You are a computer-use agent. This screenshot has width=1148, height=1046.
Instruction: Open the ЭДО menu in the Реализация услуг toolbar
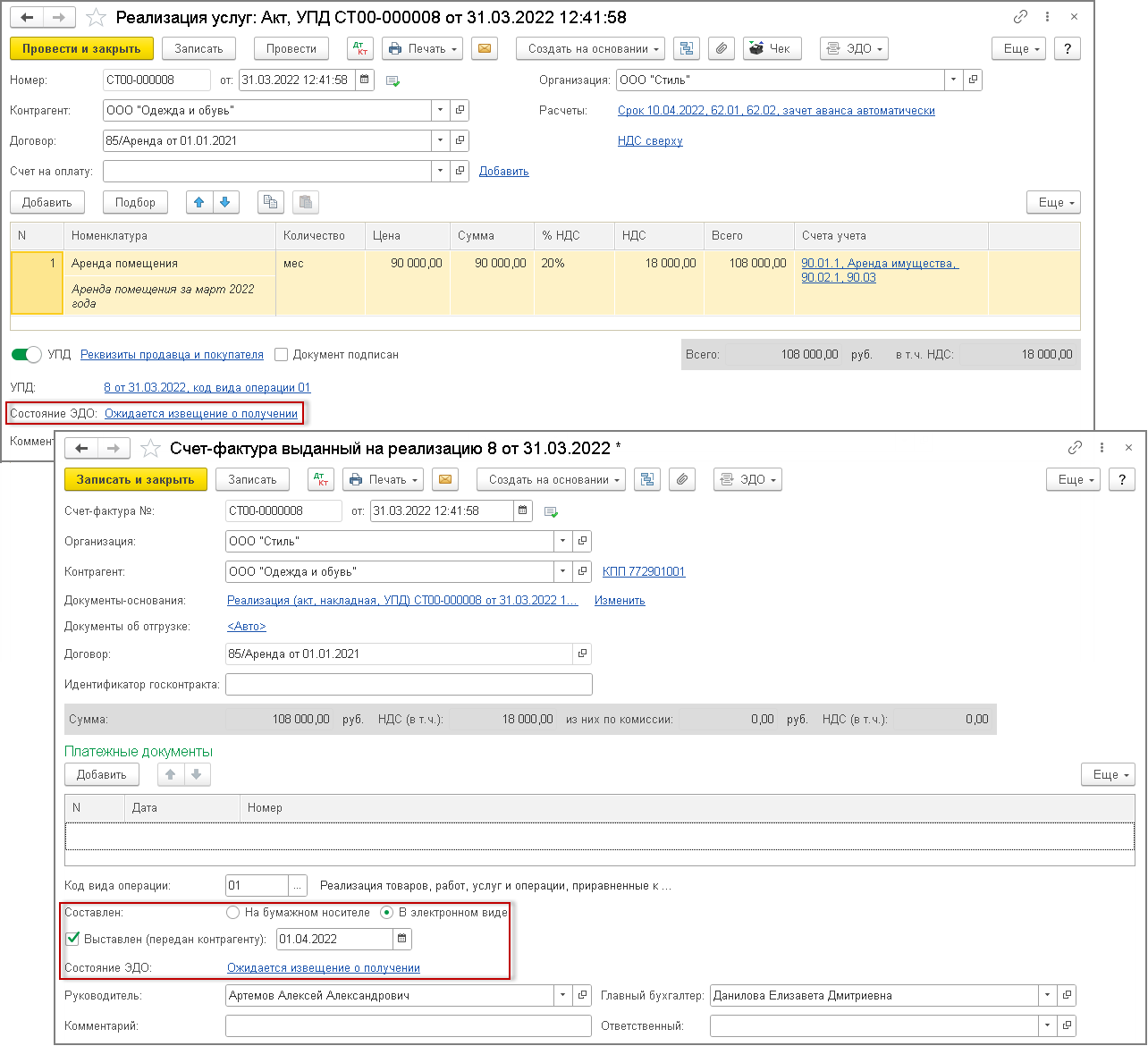(x=854, y=48)
